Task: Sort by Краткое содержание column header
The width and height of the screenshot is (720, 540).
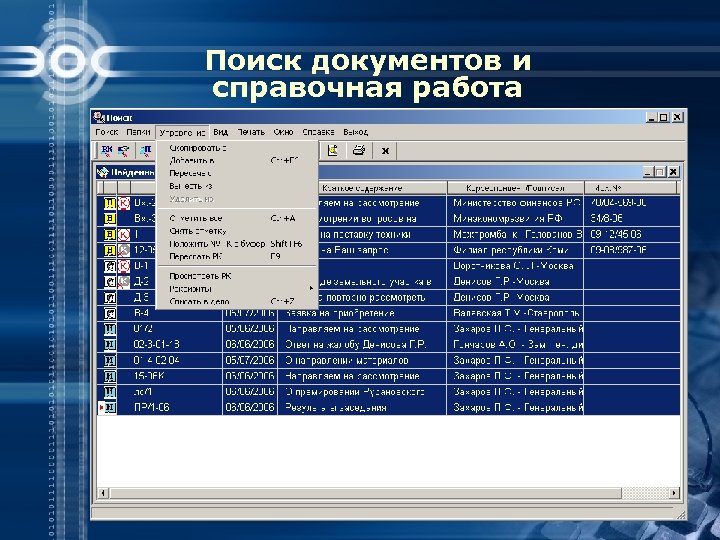Action: [x=363, y=188]
